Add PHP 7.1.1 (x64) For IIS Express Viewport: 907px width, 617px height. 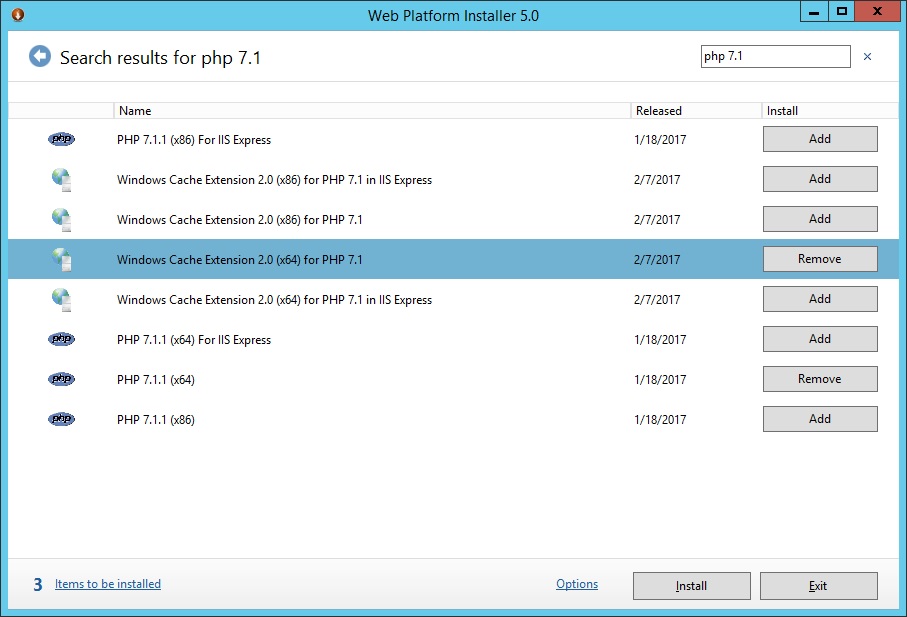820,339
